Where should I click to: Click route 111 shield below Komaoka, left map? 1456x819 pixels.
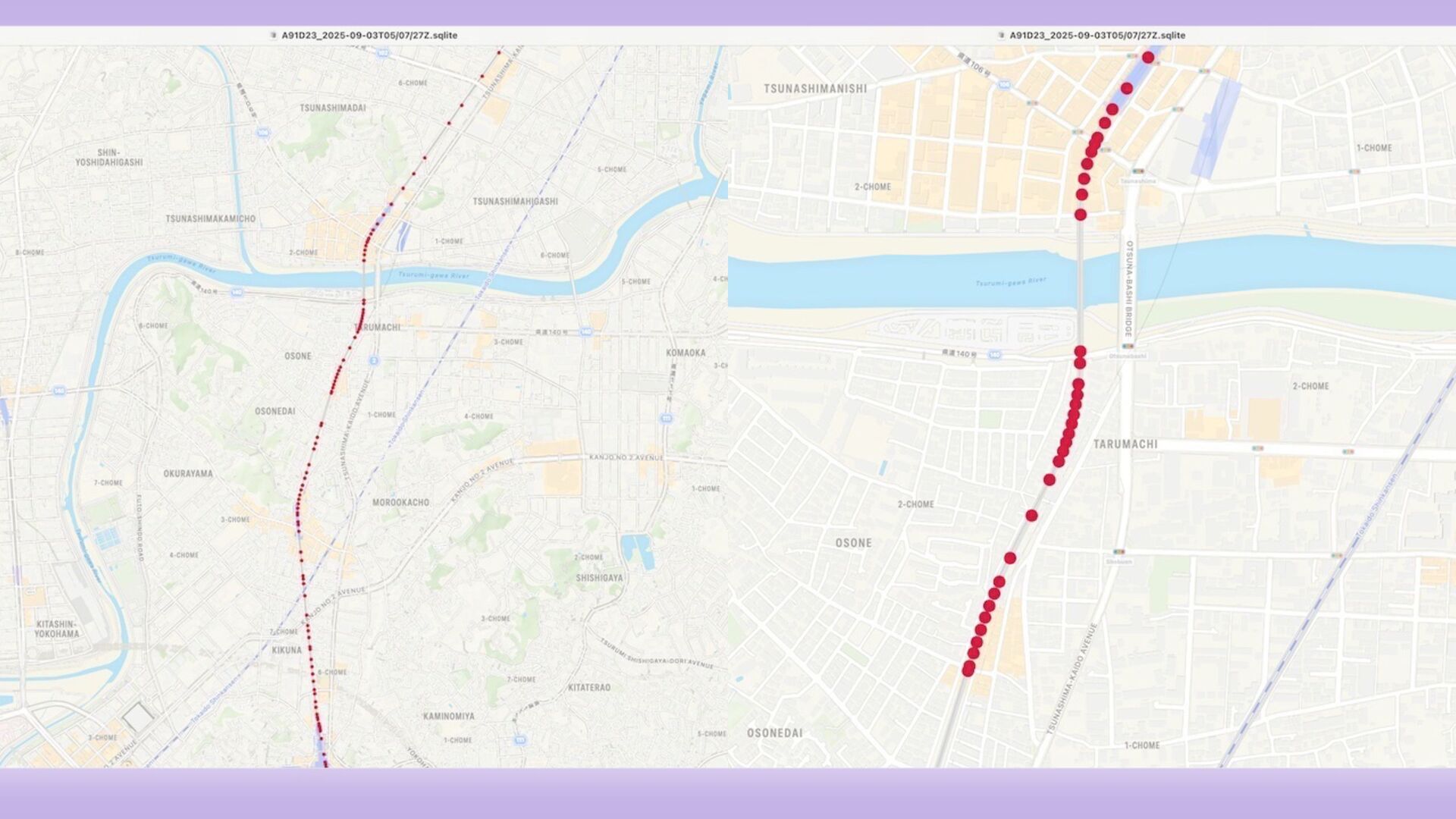(x=667, y=418)
